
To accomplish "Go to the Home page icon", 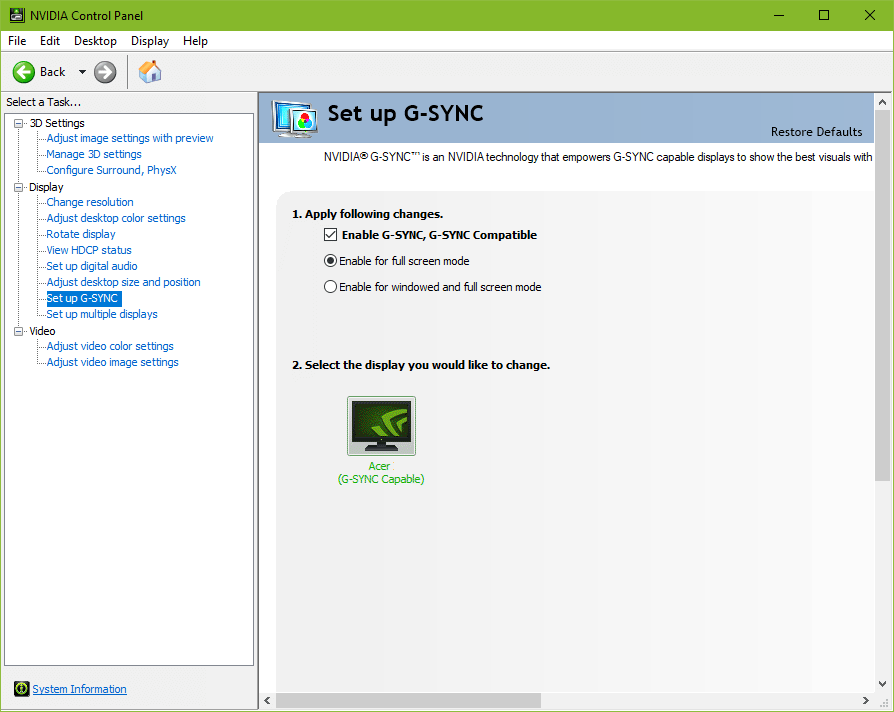I will pyautogui.click(x=150, y=72).
